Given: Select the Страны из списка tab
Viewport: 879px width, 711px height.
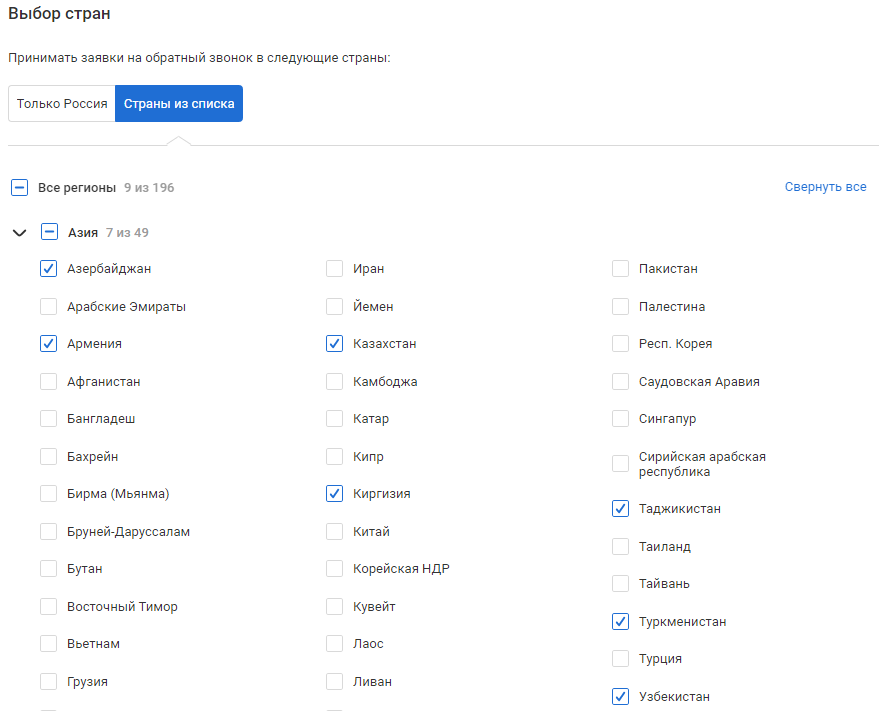Looking at the screenshot, I should [179, 104].
